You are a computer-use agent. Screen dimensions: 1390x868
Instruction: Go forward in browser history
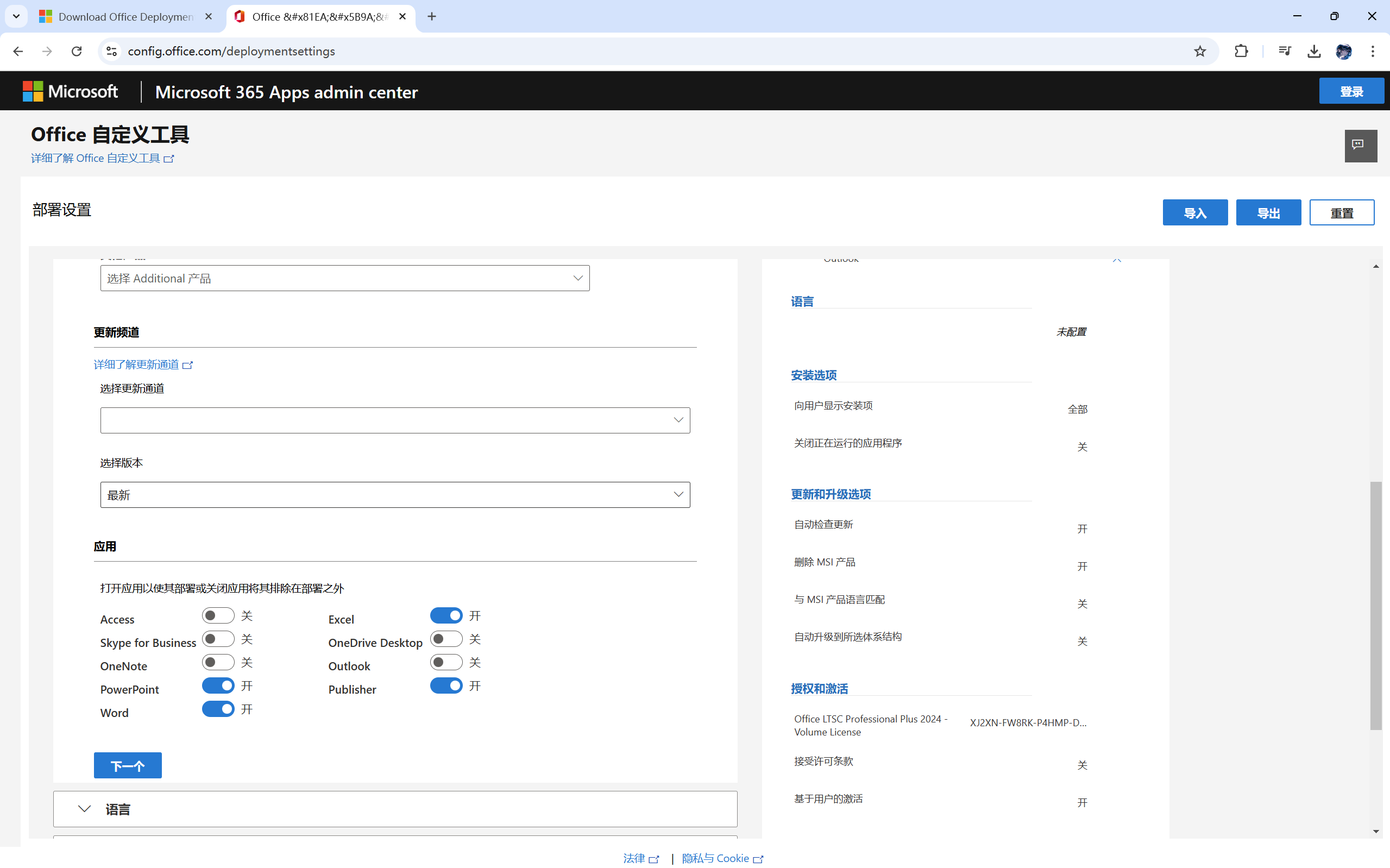(47, 51)
